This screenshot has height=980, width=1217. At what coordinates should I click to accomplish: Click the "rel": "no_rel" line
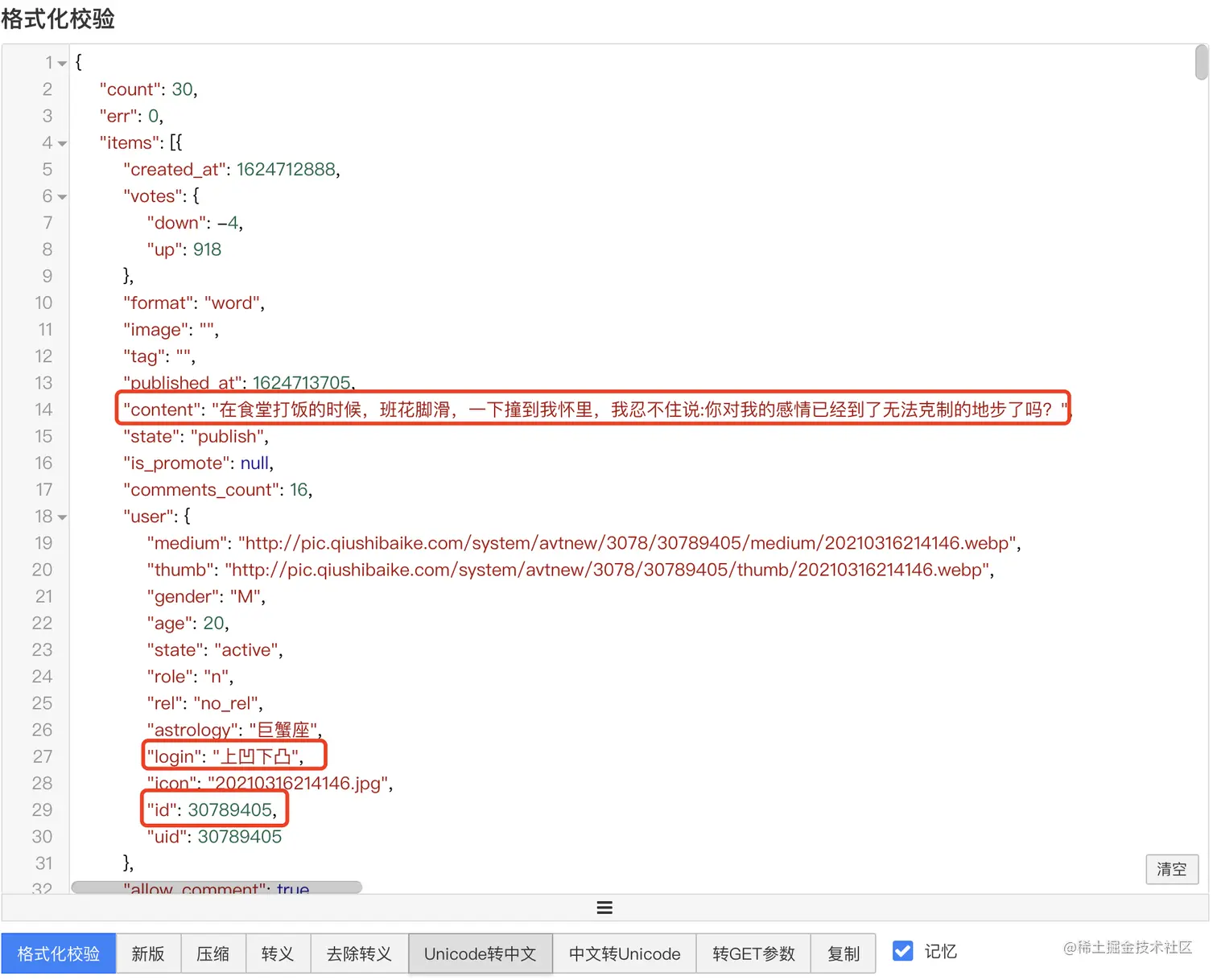205,703
